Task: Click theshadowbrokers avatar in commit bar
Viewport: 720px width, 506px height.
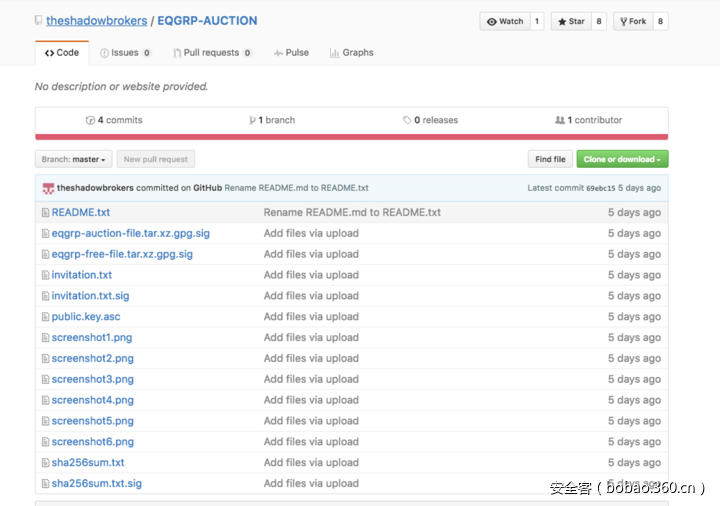Action: (x=48, y=188)
